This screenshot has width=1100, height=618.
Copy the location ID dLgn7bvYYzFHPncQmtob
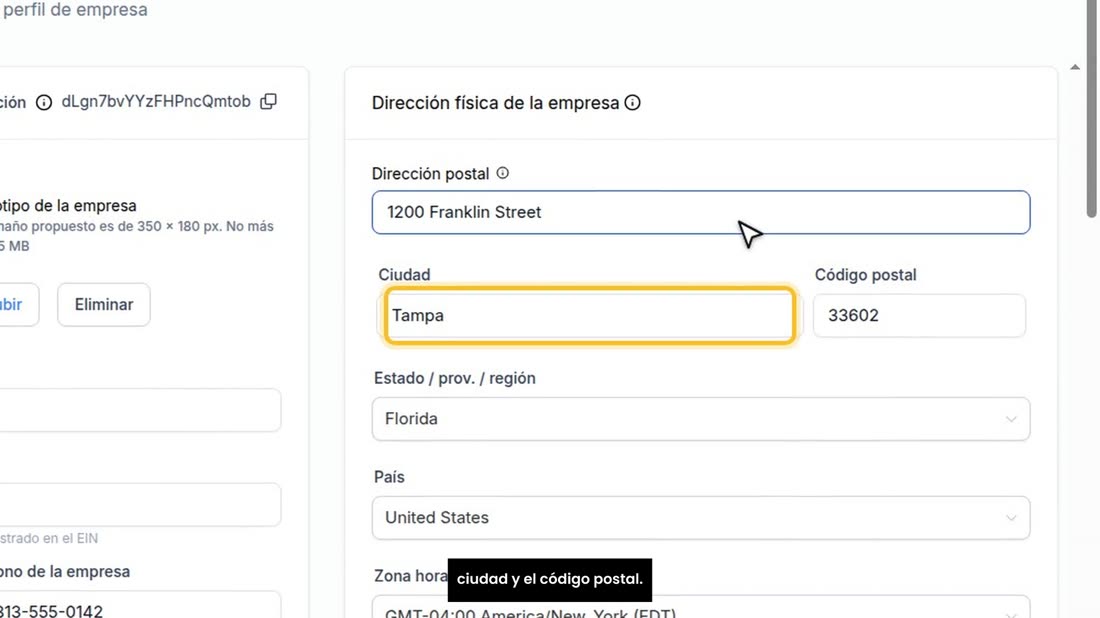(x=268, y=102)
